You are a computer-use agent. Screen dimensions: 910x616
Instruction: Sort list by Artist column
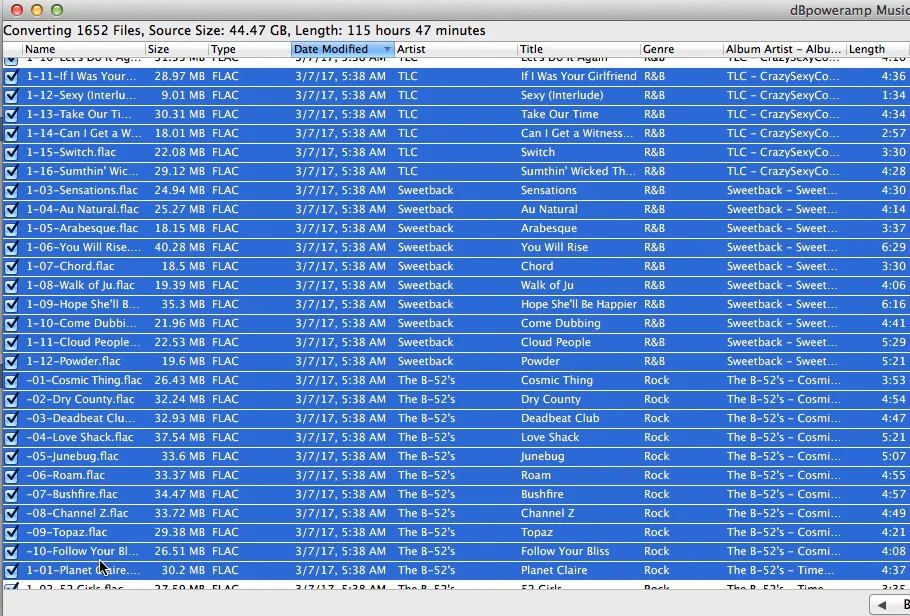[x=456, y=49]
